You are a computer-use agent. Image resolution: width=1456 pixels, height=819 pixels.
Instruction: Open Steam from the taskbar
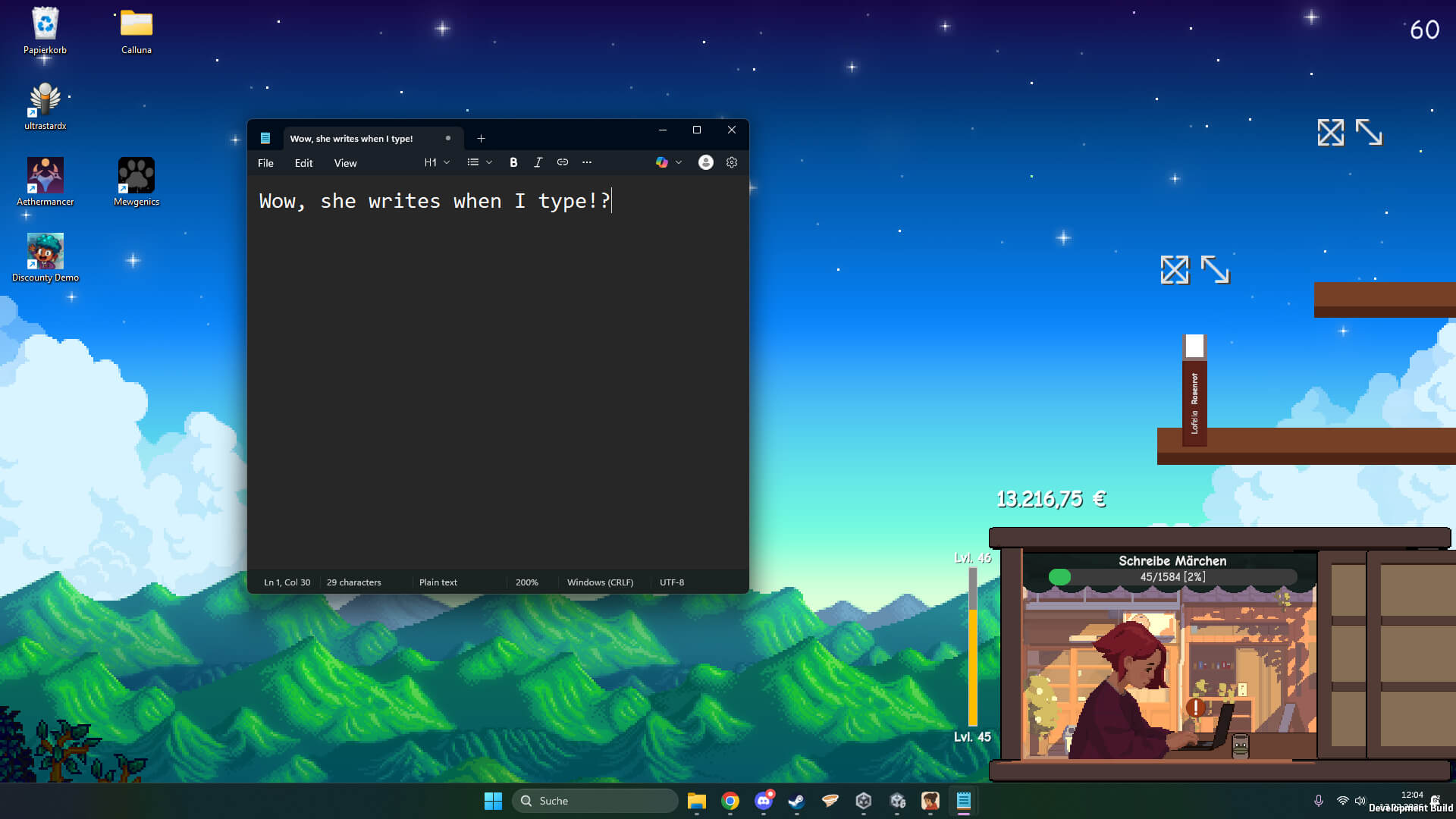point(797,800)
